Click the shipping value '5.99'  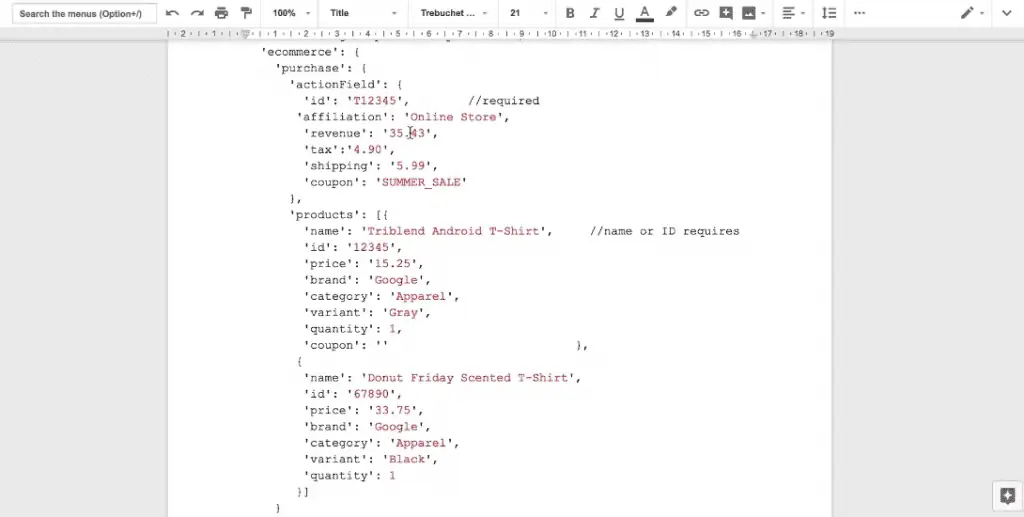click(x=410, y=166)
